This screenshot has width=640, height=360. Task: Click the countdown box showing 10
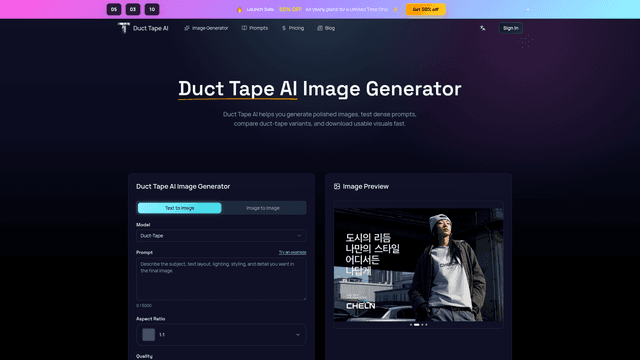coord(152,9)
